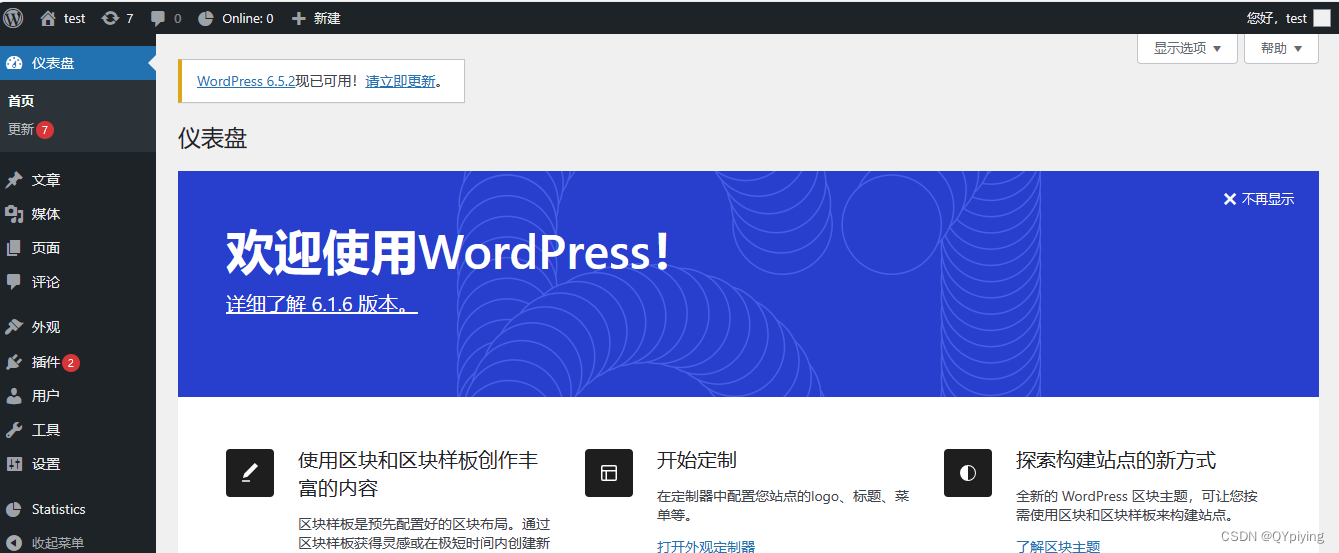1339x553 pixels.
Task: Click the red 2 plugin update badge
Action: 71,363
